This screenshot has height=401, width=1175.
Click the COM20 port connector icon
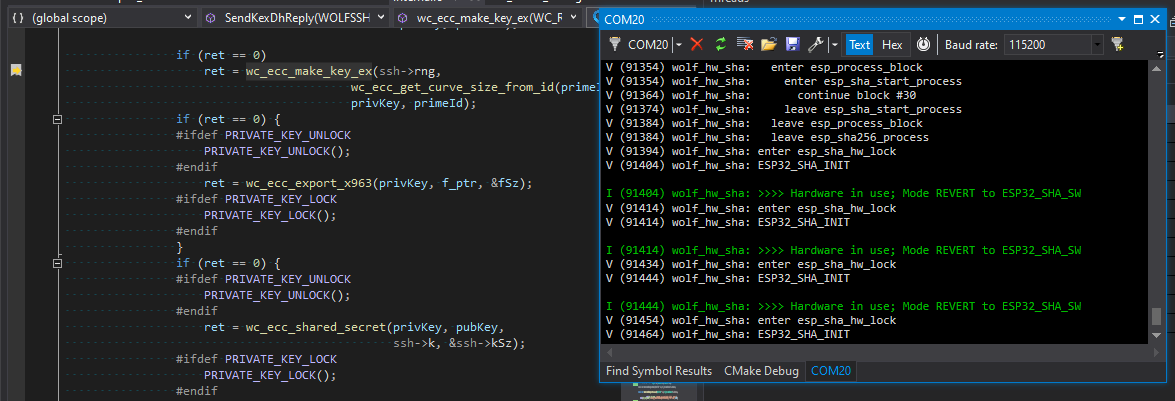tap(615, 44)
